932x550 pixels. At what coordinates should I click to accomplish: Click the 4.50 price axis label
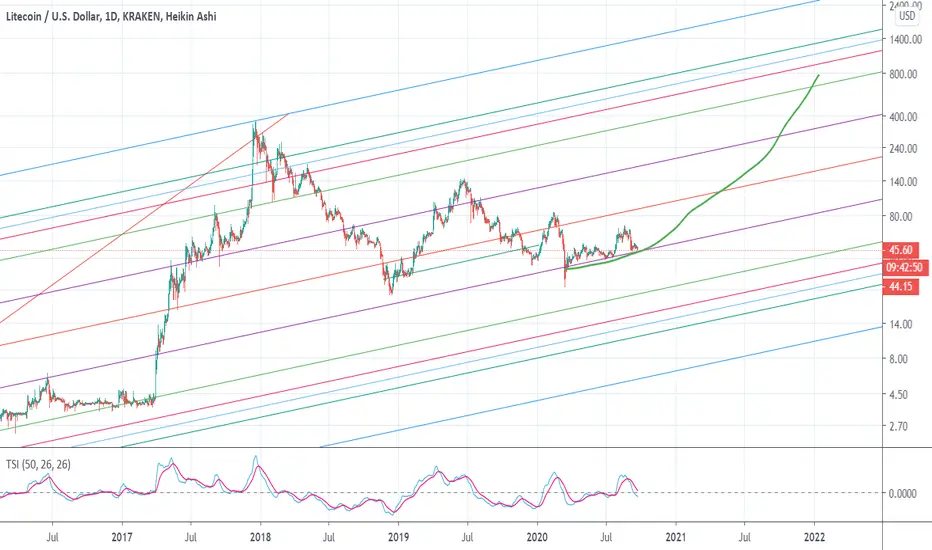901,394
